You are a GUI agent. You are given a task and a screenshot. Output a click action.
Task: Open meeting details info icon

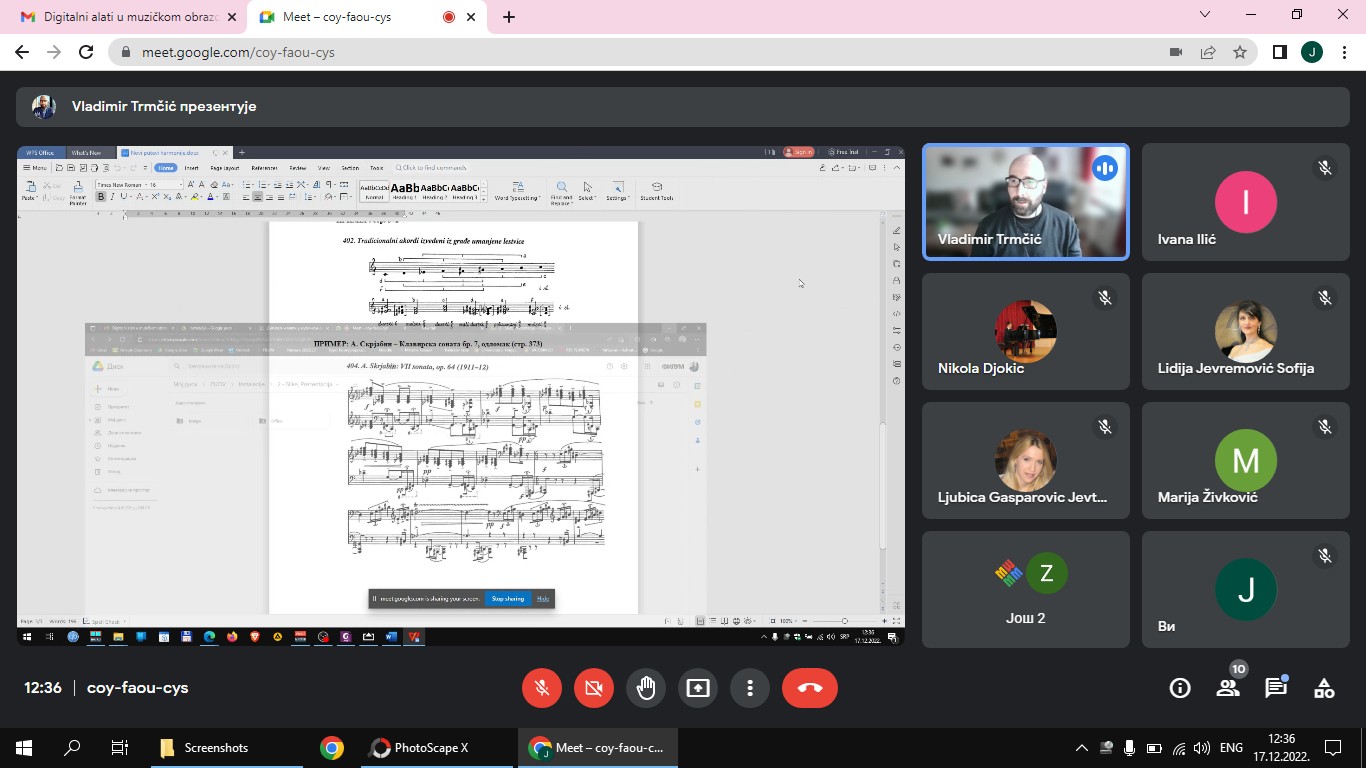pos(1180,688)
